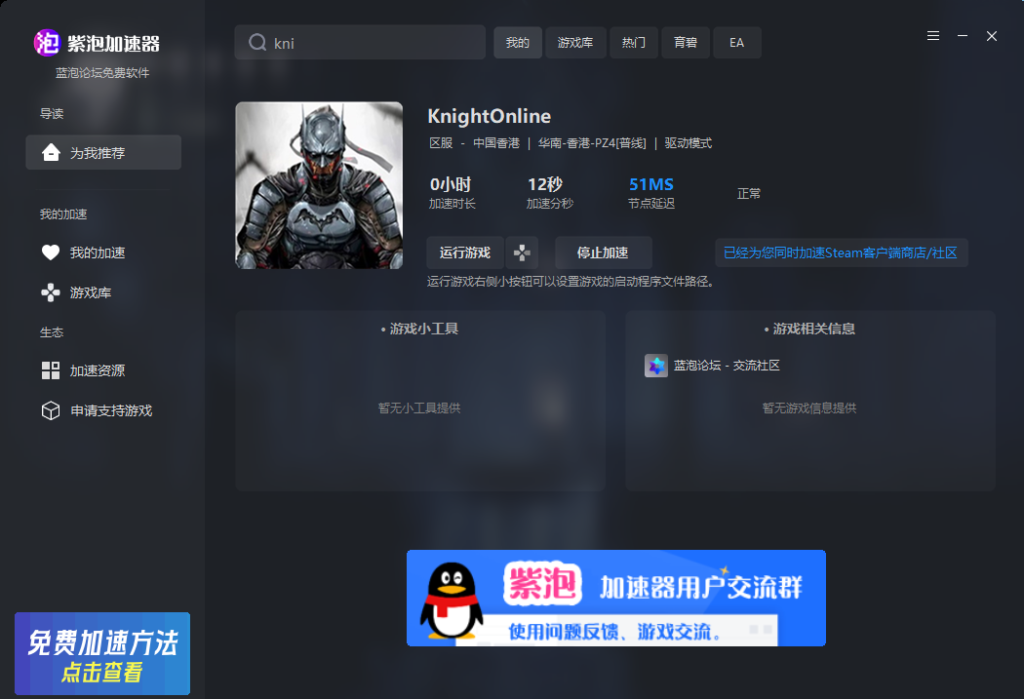
Task: Click the purple 紫泡加速器 logo icon
Action: [x=46, y=43]
